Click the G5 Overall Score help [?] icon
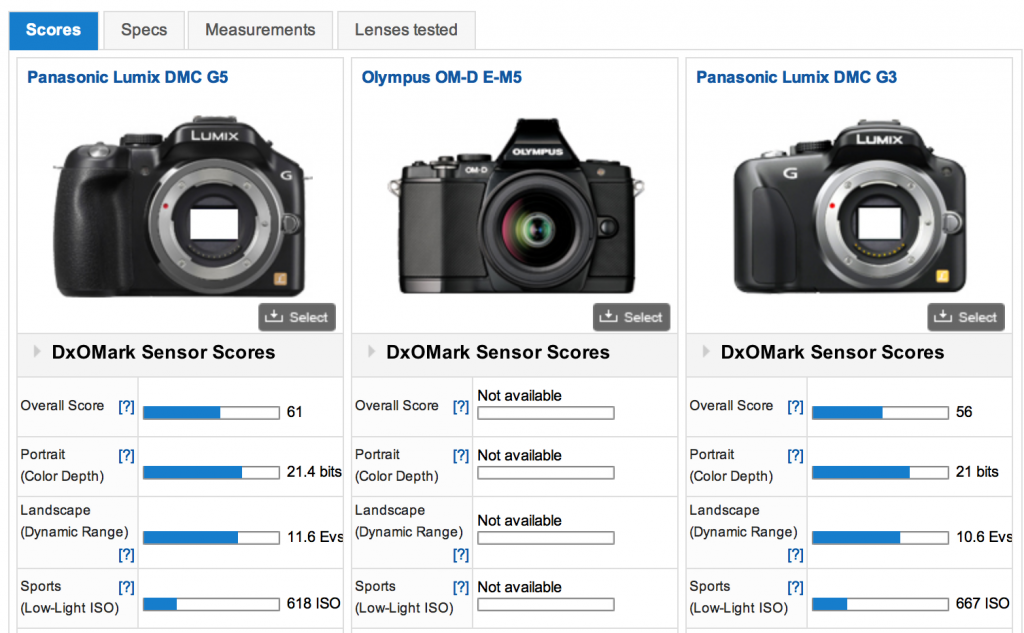1024x633 pixels. [x=126, y=406]
